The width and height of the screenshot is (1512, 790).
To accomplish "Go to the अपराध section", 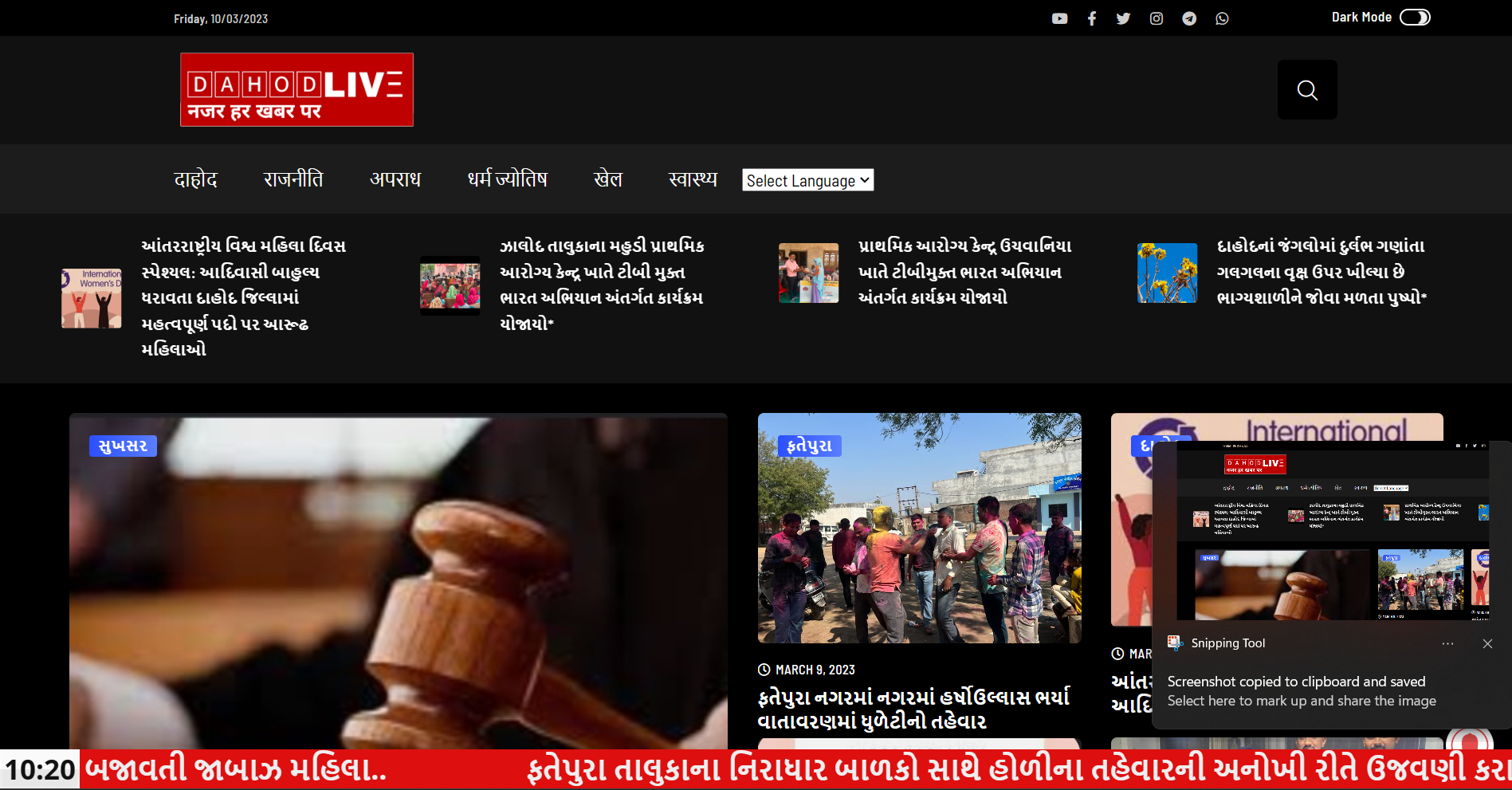I will (x=395, y=179).
